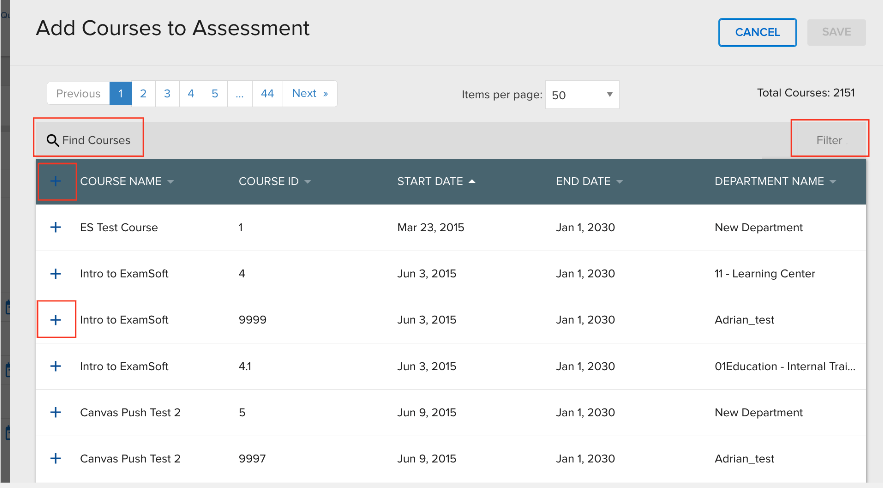The width and height of the screenshot is (883, 488).
Task: Add Canvas Push Test 2 course ID 9997
Action: point(55,458)
